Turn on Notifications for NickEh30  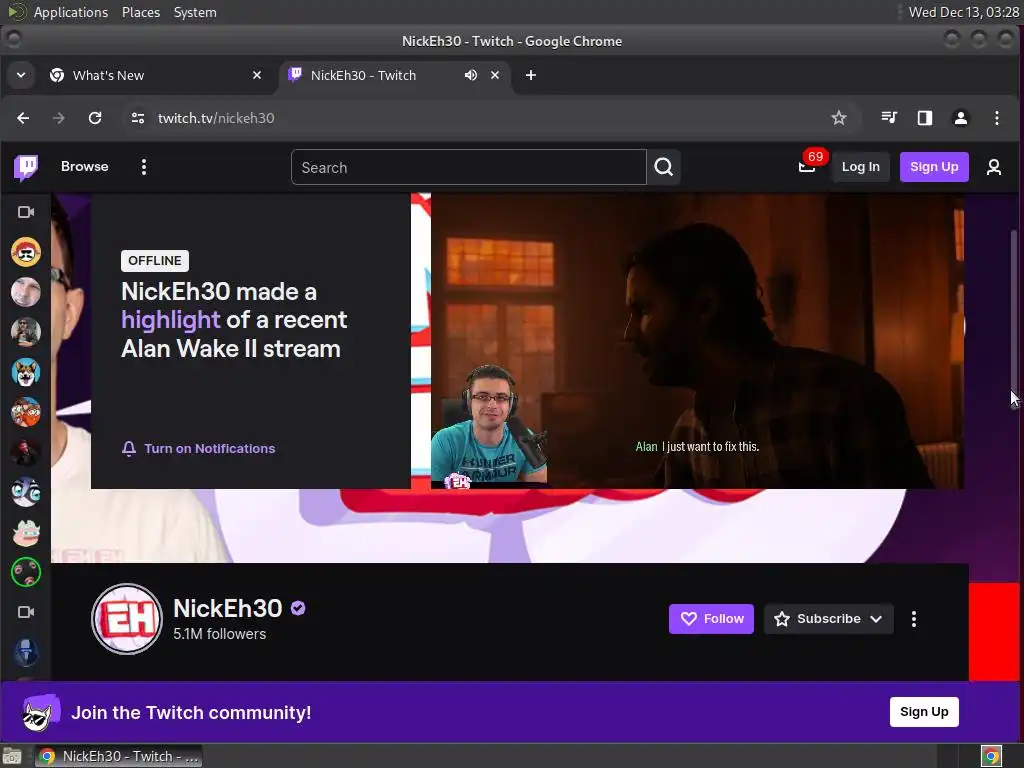[199, 449]
